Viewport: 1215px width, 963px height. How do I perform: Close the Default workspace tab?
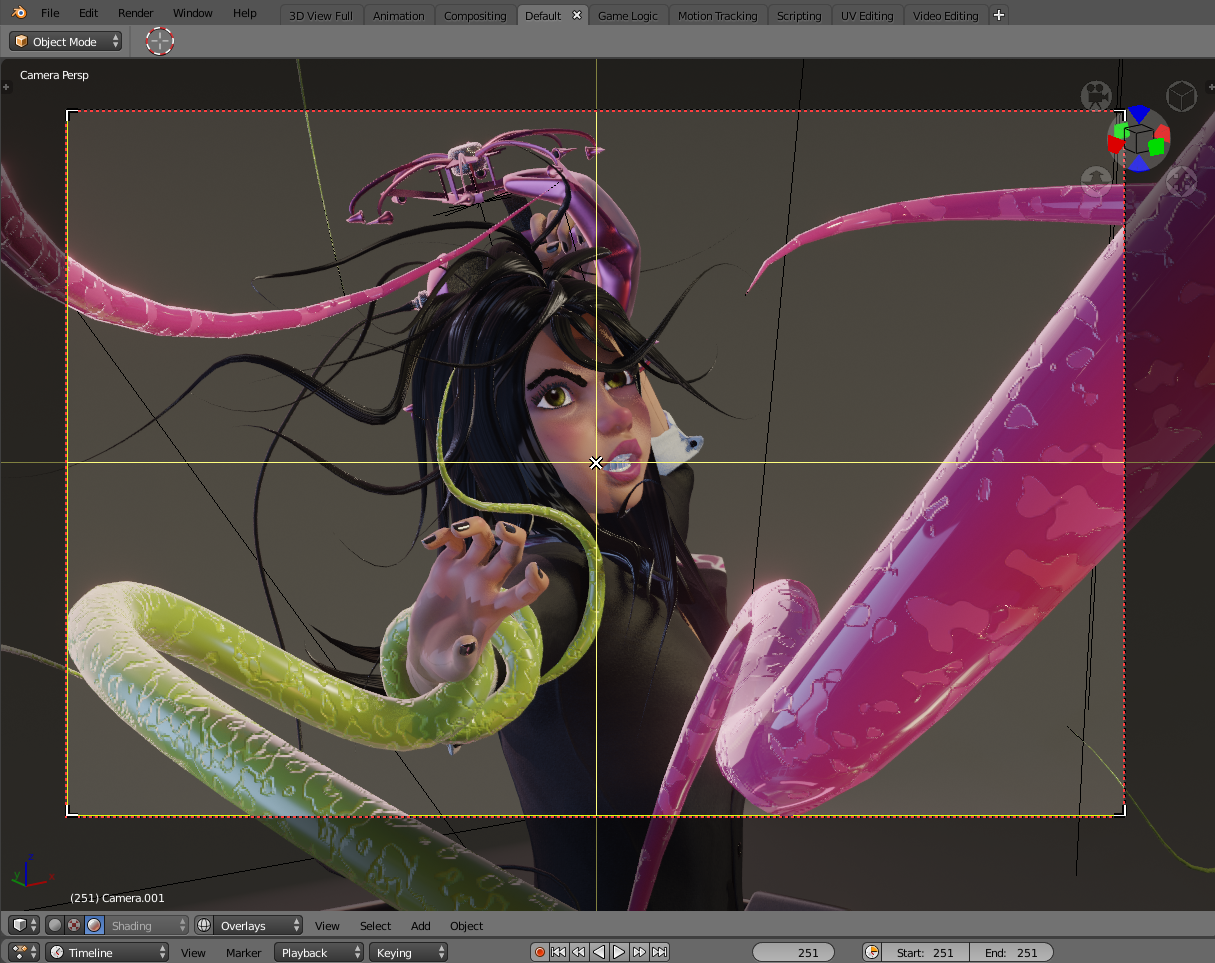[577, 16]
